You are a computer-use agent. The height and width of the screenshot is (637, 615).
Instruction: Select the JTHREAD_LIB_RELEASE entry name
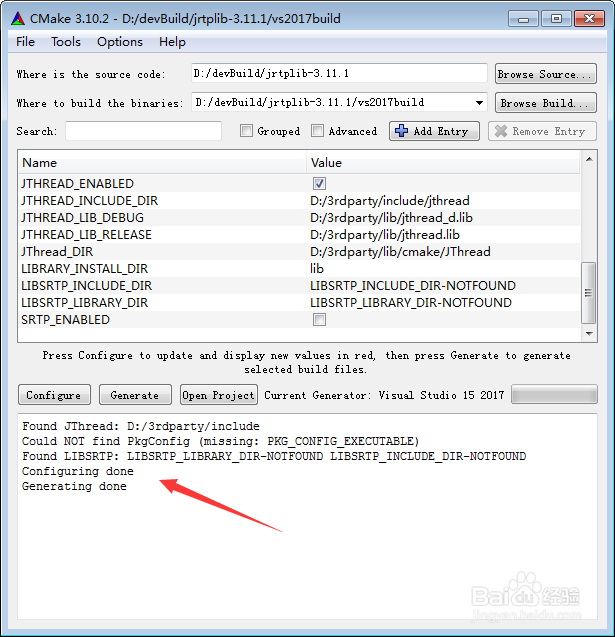[x=86, y=235]
